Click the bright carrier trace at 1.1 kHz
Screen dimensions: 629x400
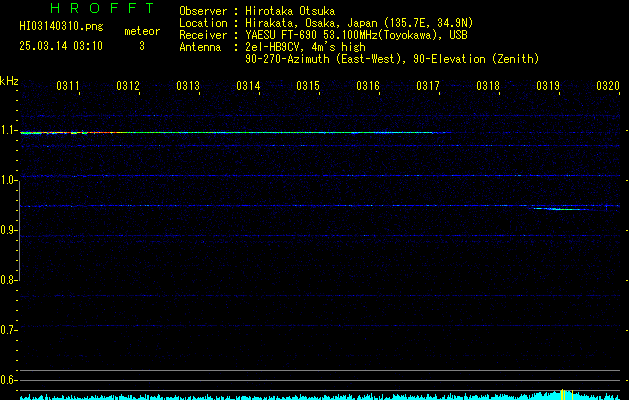[x=235, y=132]
